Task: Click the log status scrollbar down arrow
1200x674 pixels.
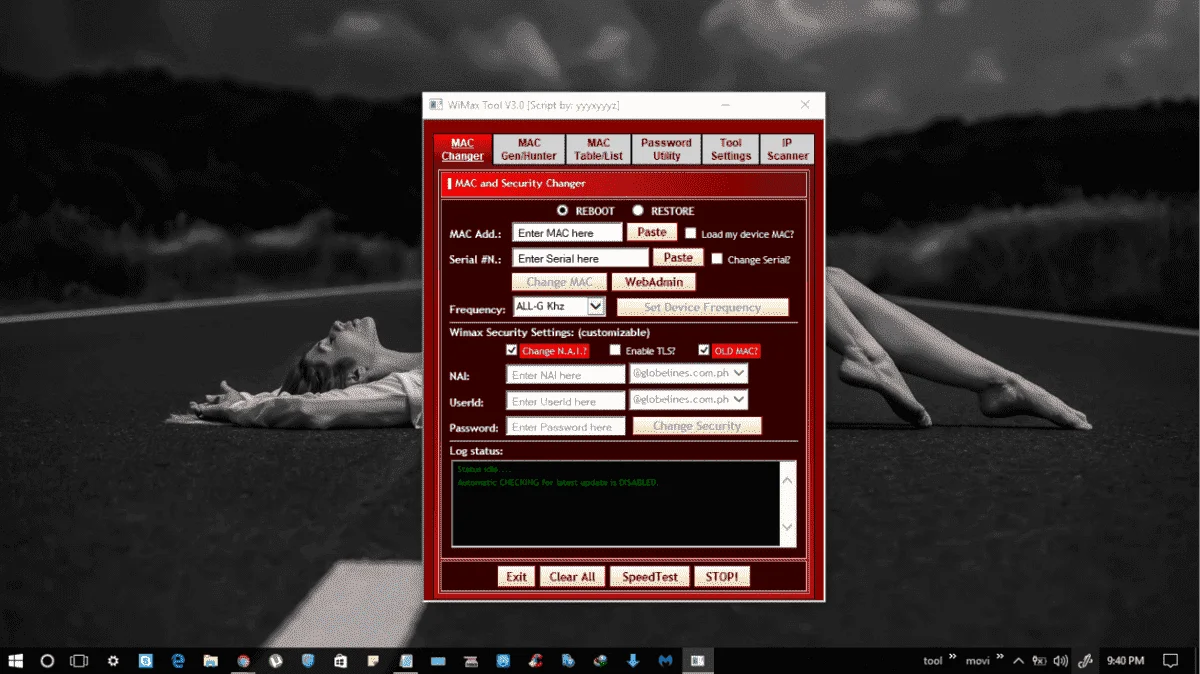Action: 787,527
